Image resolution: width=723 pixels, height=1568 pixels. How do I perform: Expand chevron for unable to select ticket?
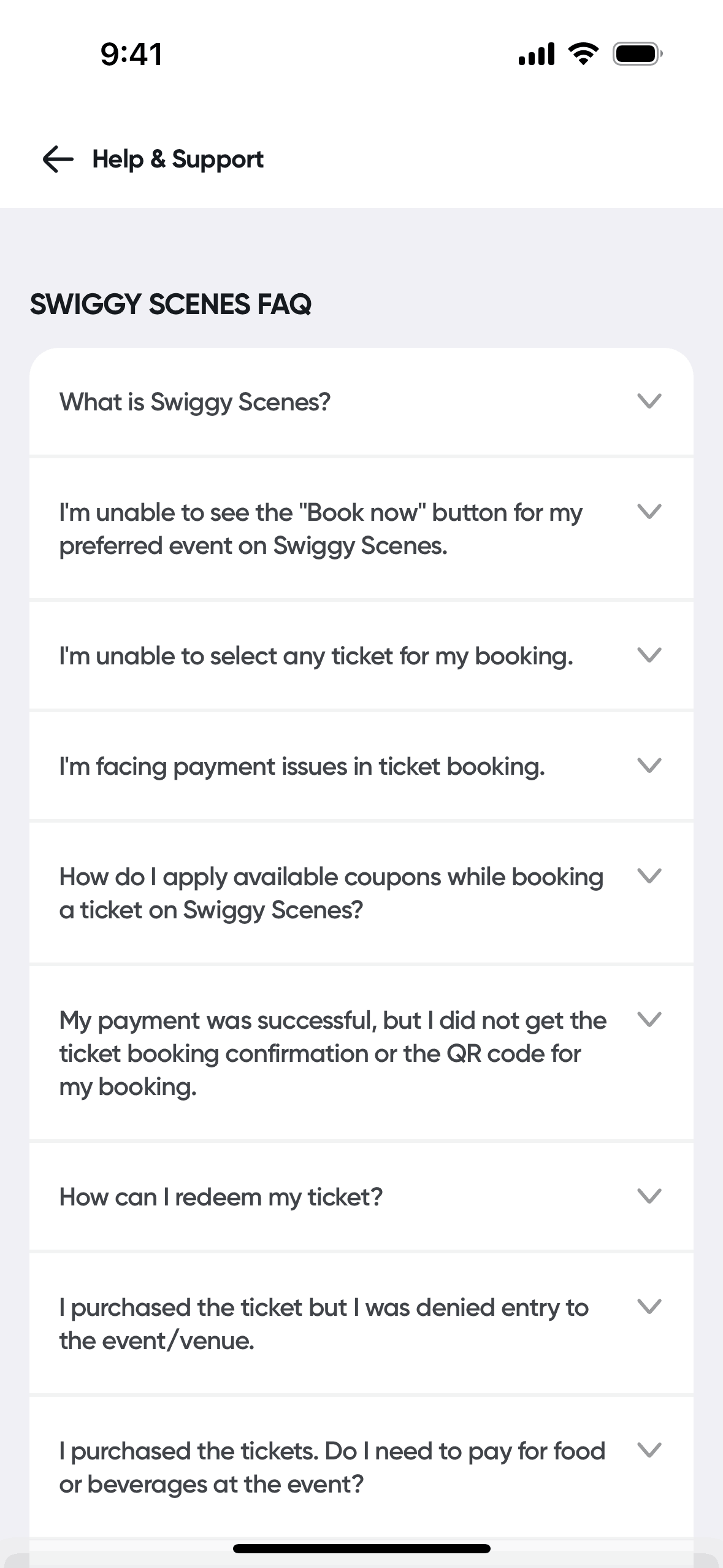click(649, 655)
